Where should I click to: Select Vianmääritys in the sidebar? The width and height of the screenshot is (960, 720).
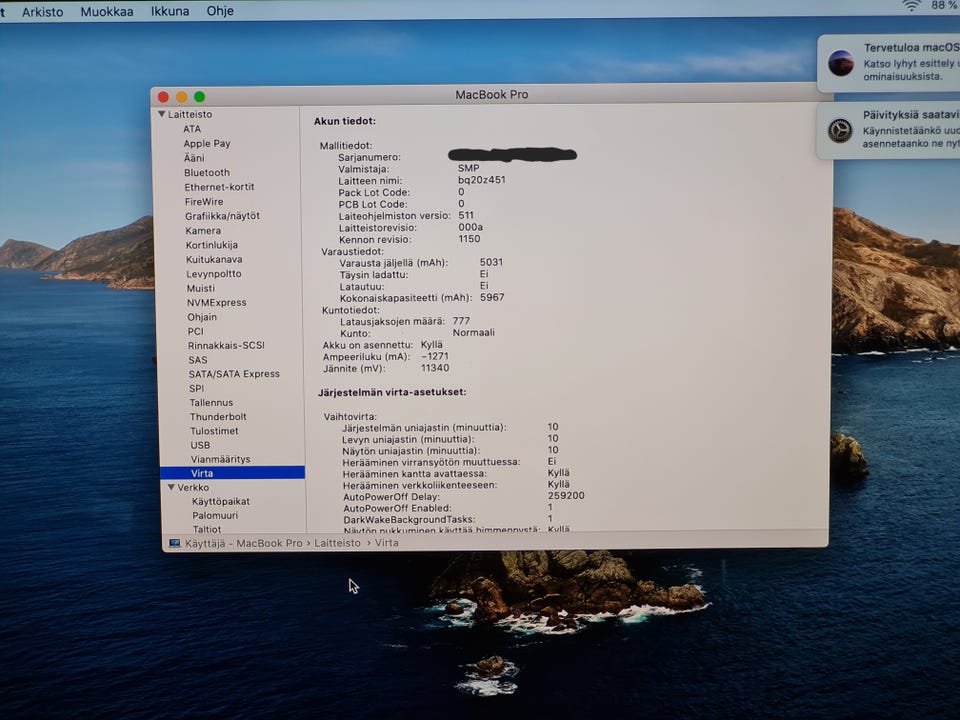220,459
